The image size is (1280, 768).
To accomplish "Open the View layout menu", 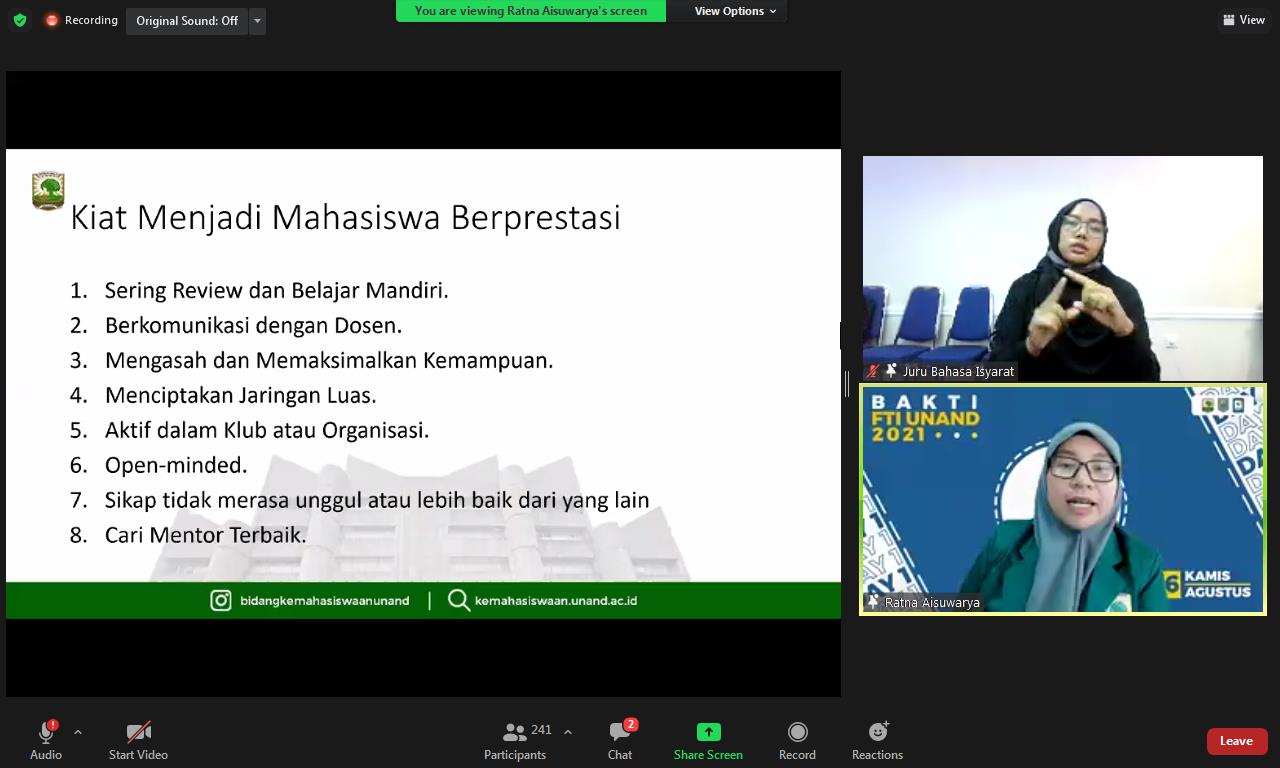I will (x=1244, y=20).
